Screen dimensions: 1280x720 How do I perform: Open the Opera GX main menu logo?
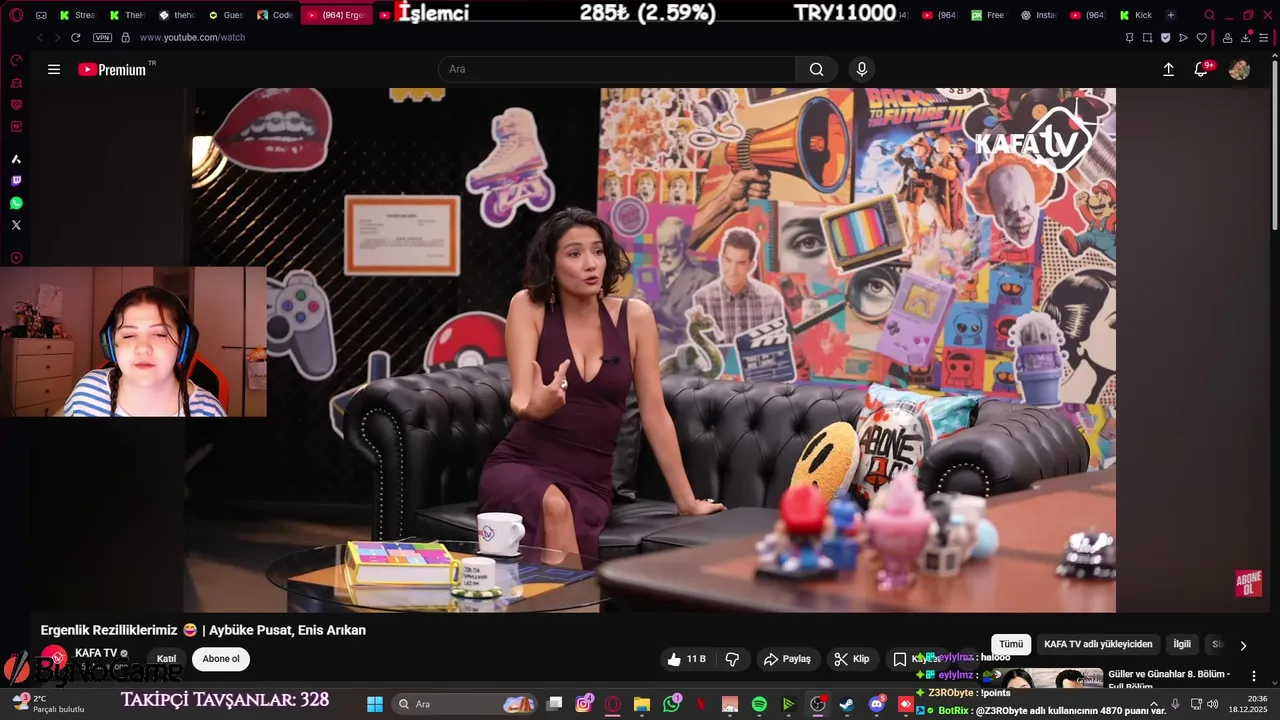16,15
